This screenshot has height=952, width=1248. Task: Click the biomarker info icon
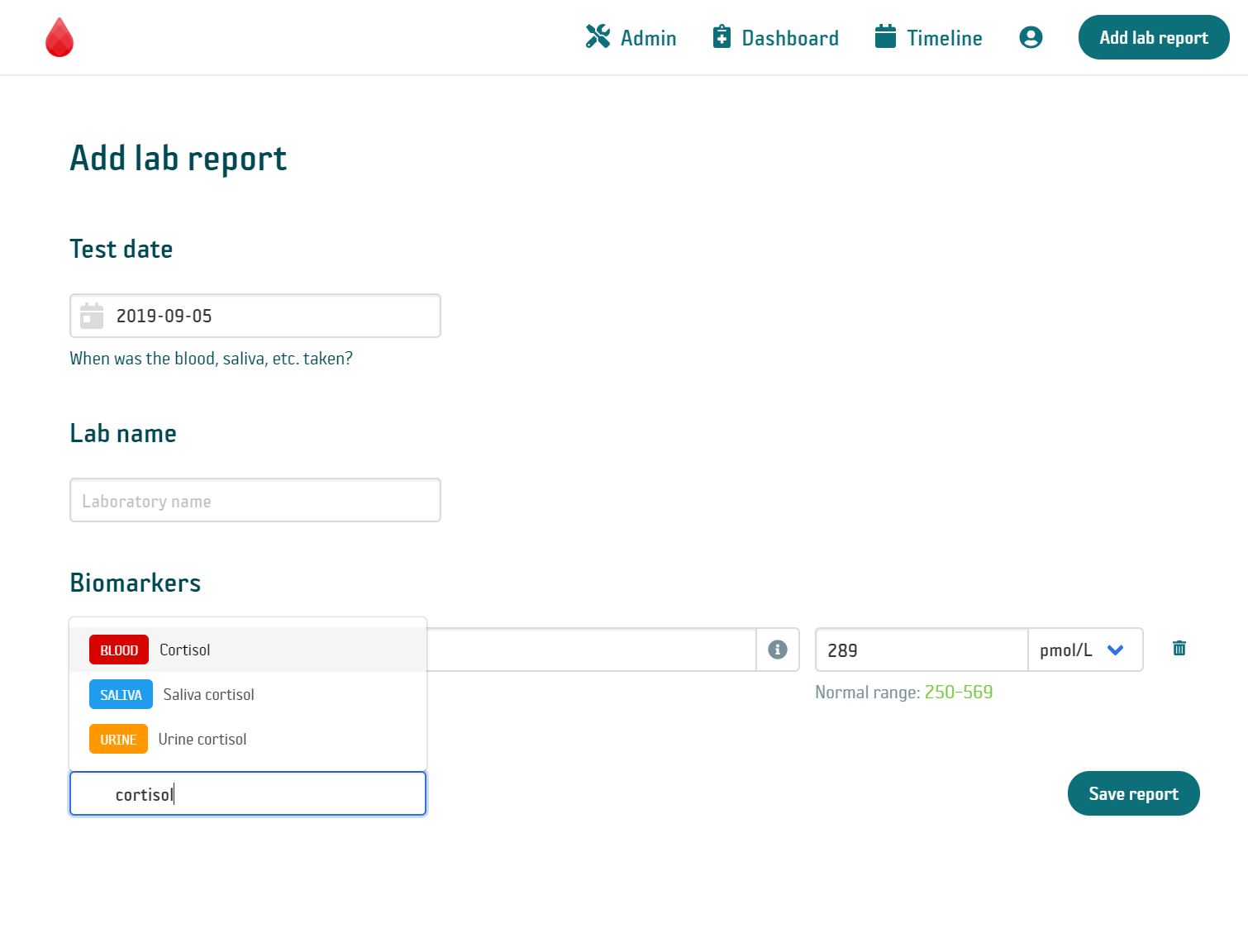[778, 650]
